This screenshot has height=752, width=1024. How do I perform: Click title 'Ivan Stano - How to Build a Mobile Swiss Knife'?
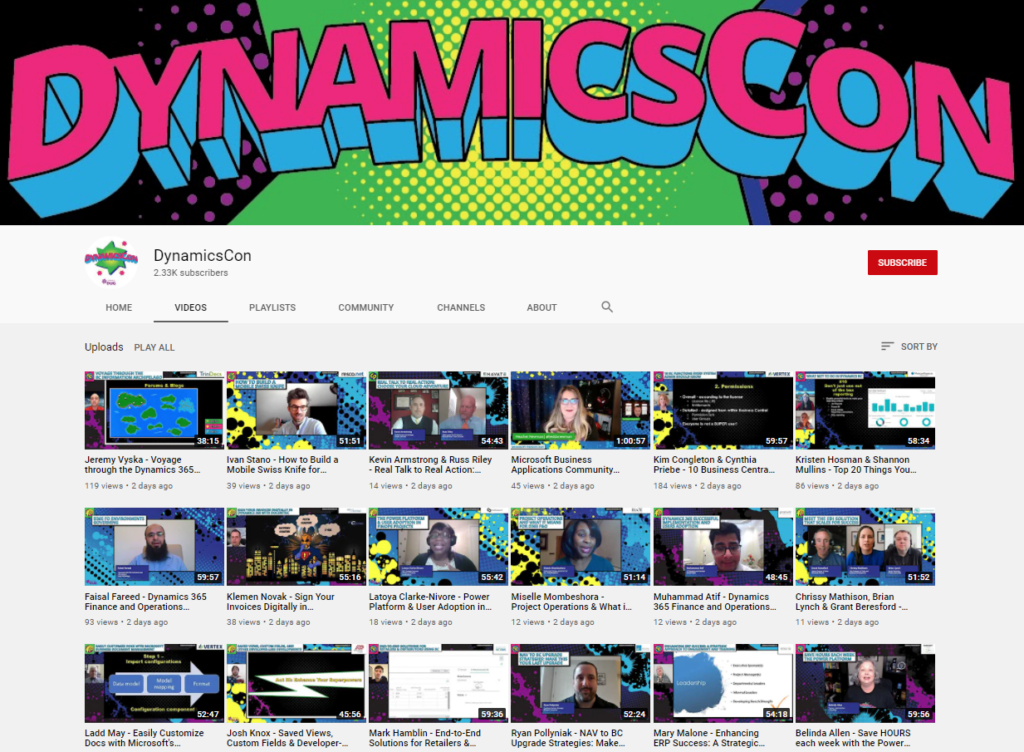[x=282, y=465]
